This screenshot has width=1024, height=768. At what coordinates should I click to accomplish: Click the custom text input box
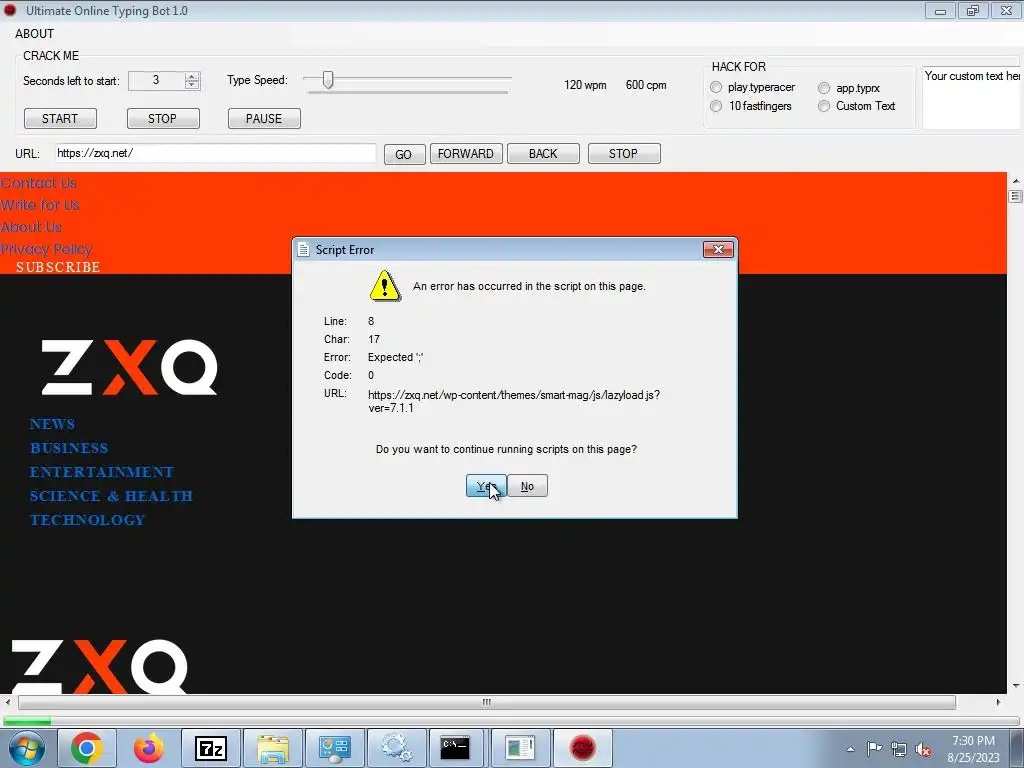point(972,97)
